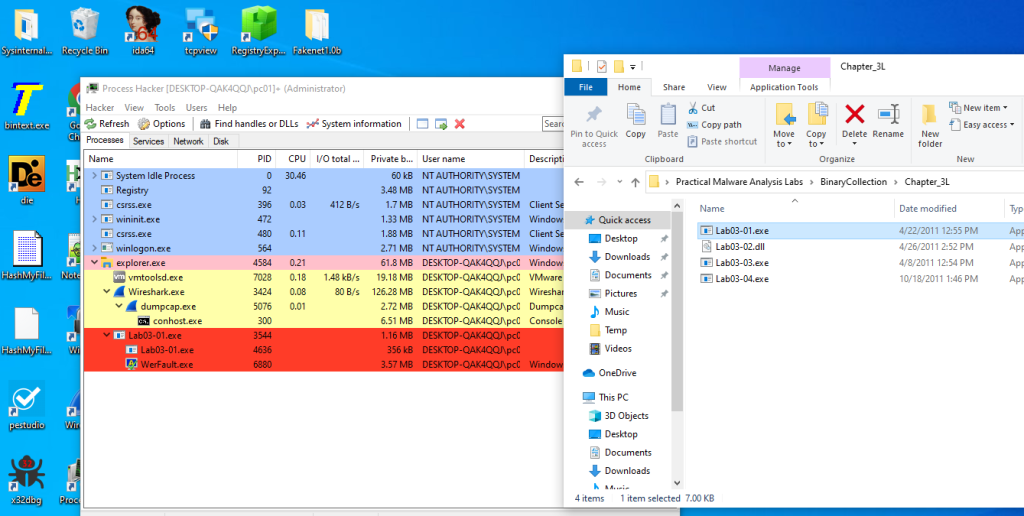The image size is (1024, 516).
Task: Switch to the Disk tab
Action: [x=221, y=141]
